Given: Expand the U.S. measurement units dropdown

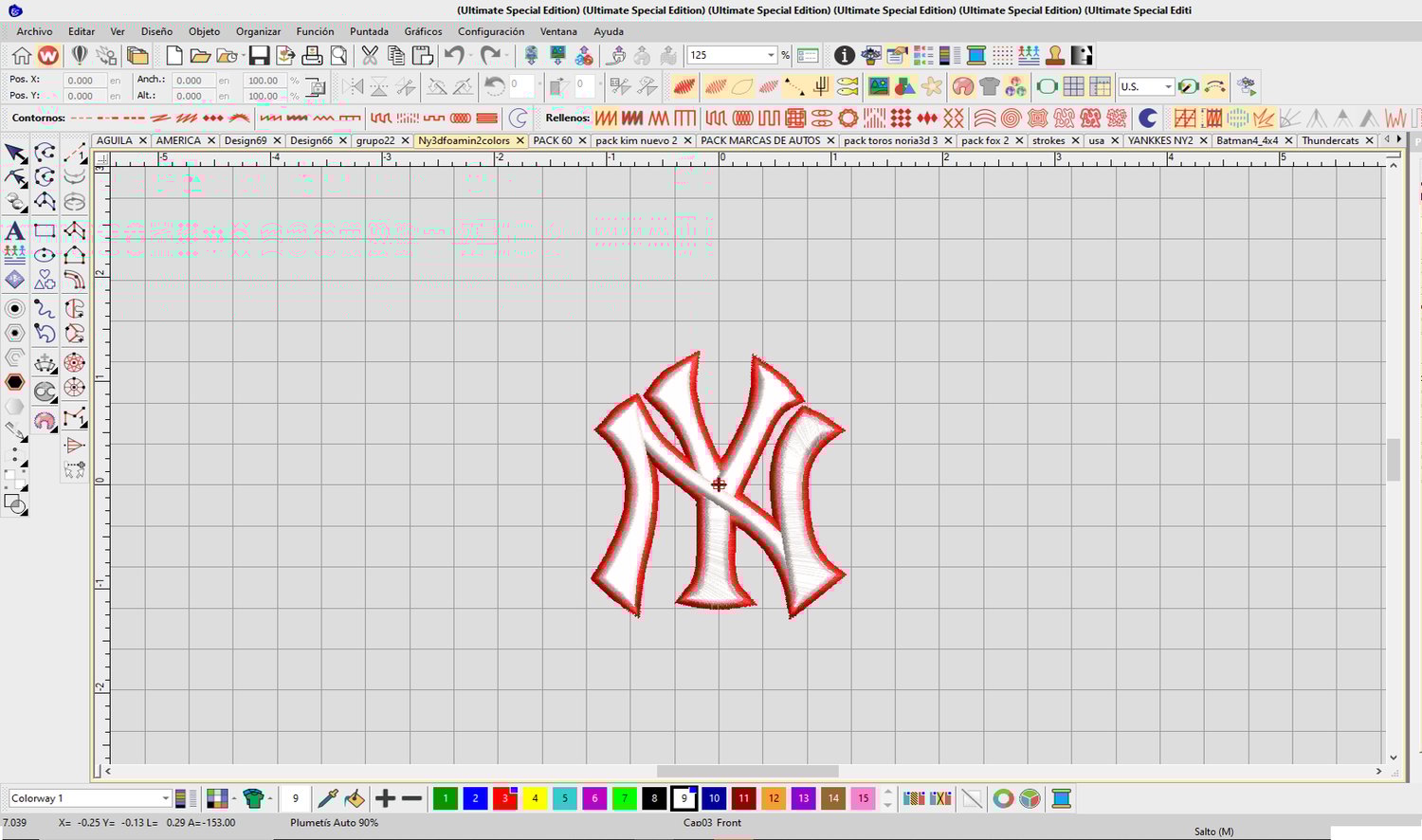Looking at the screenshot, I should [1168, 86].
